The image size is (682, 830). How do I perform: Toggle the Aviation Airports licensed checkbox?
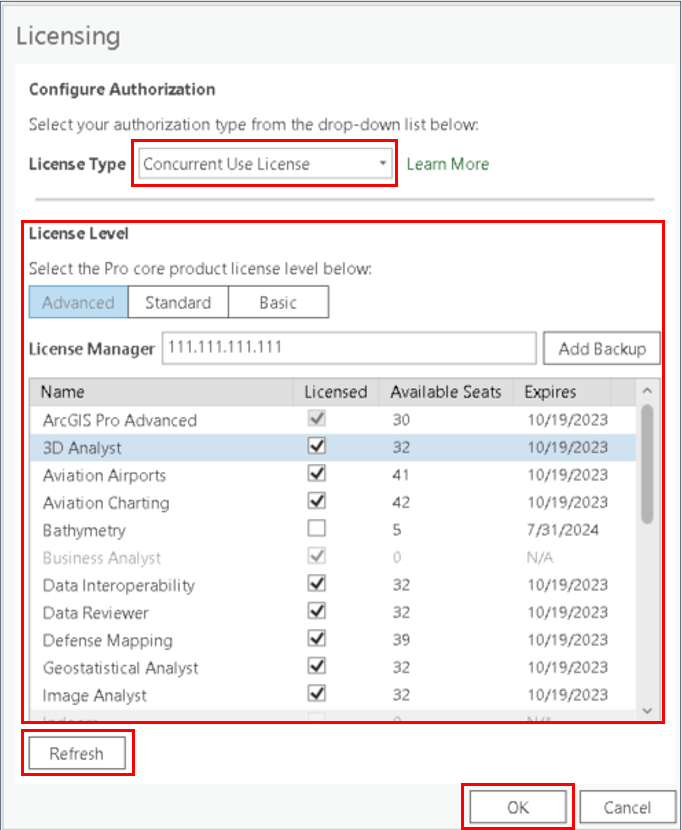click(317, 474)
